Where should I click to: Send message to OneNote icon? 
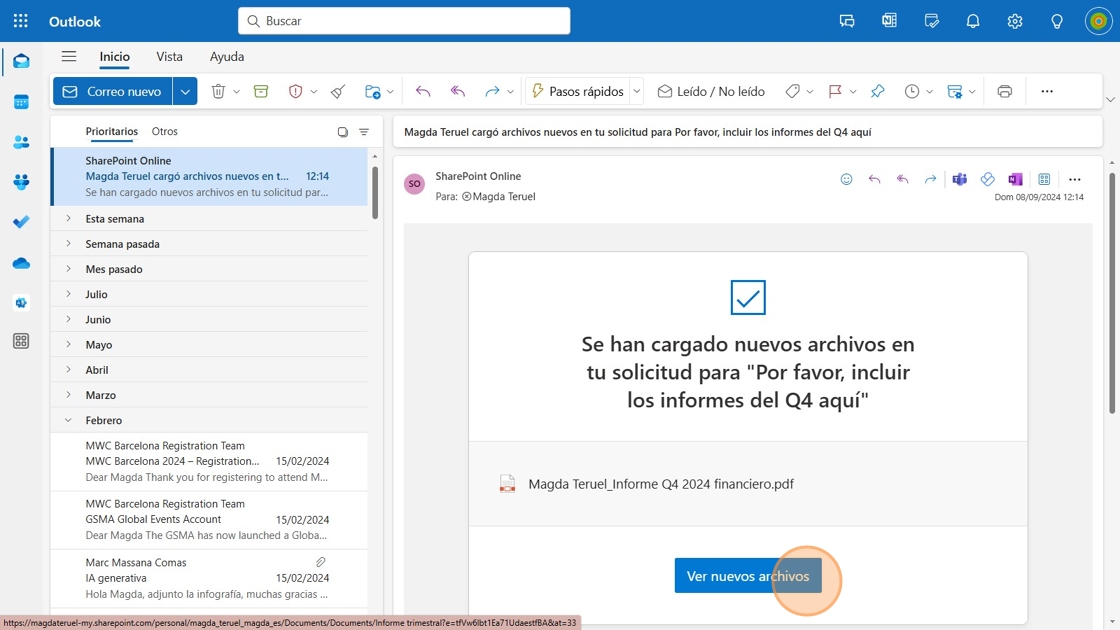[x=1015, y=179]
